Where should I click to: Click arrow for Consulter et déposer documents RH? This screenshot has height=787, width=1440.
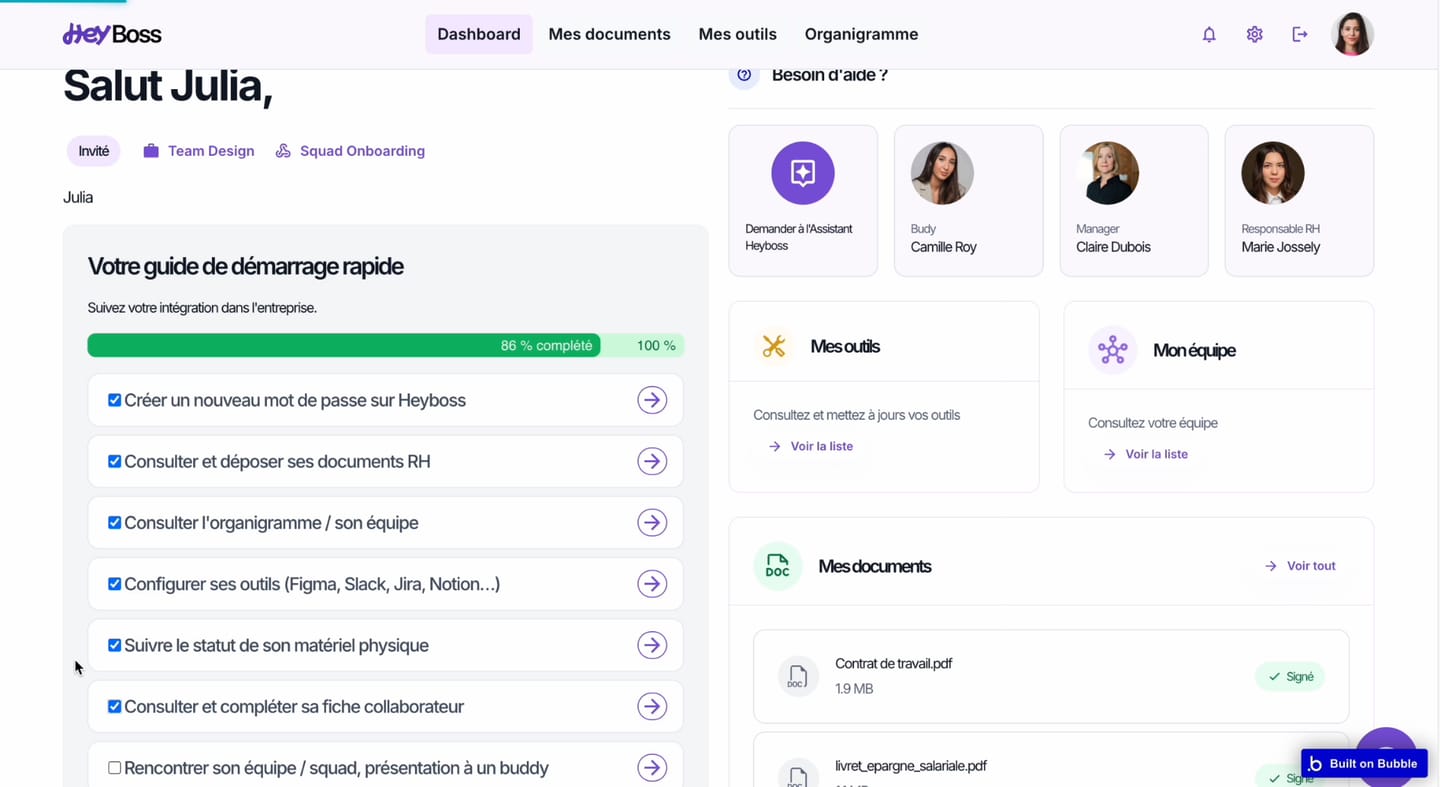[652, 461]
